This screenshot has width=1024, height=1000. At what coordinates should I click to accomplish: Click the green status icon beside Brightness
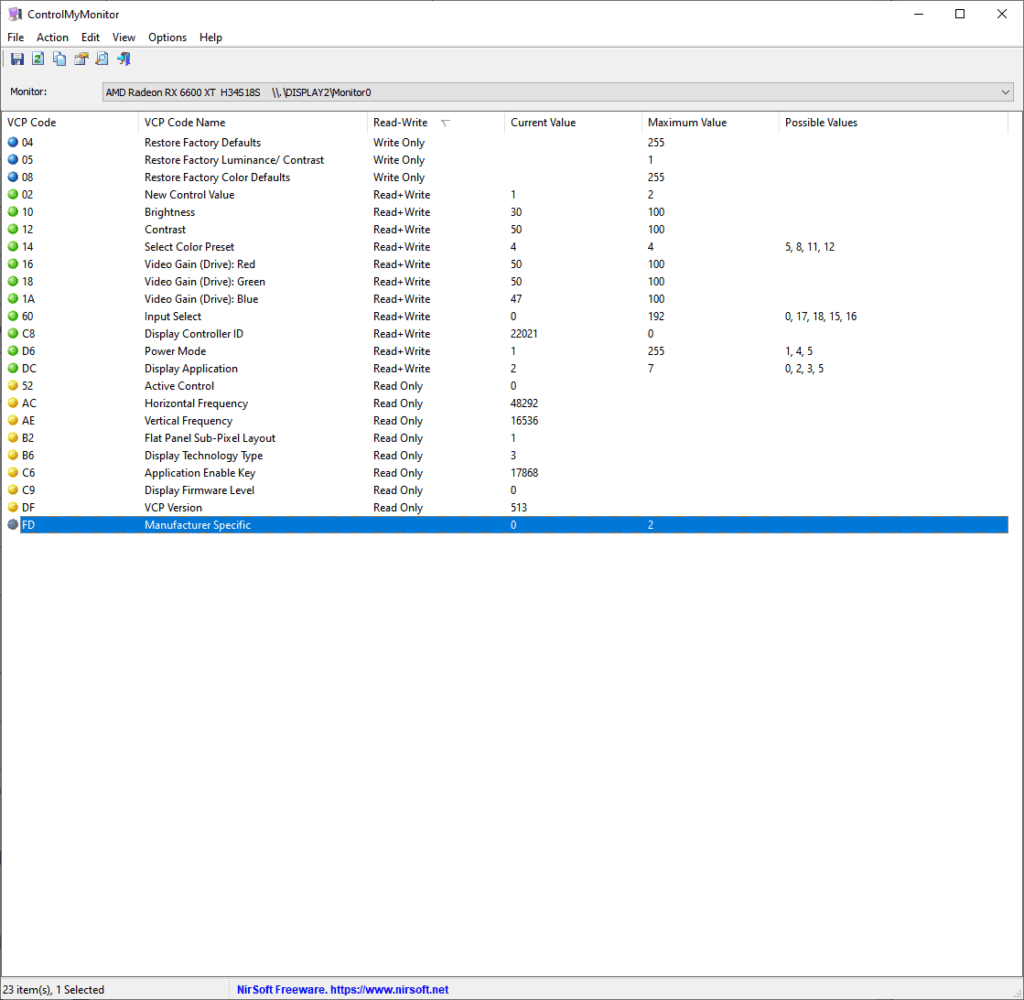tap(11, 212)
